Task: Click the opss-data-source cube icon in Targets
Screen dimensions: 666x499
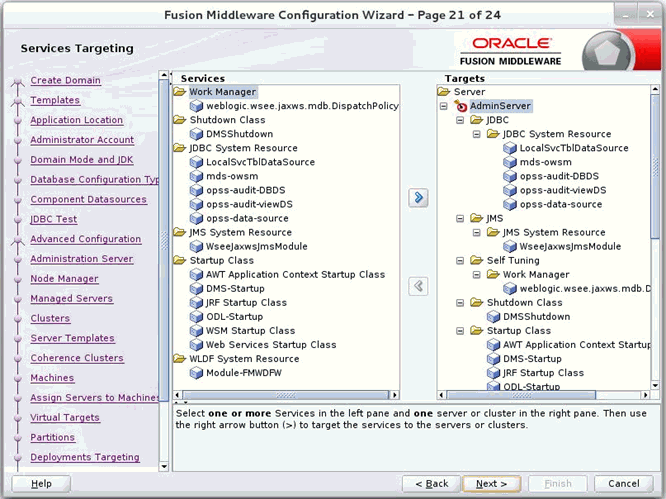Action: [x=510, y=204]
